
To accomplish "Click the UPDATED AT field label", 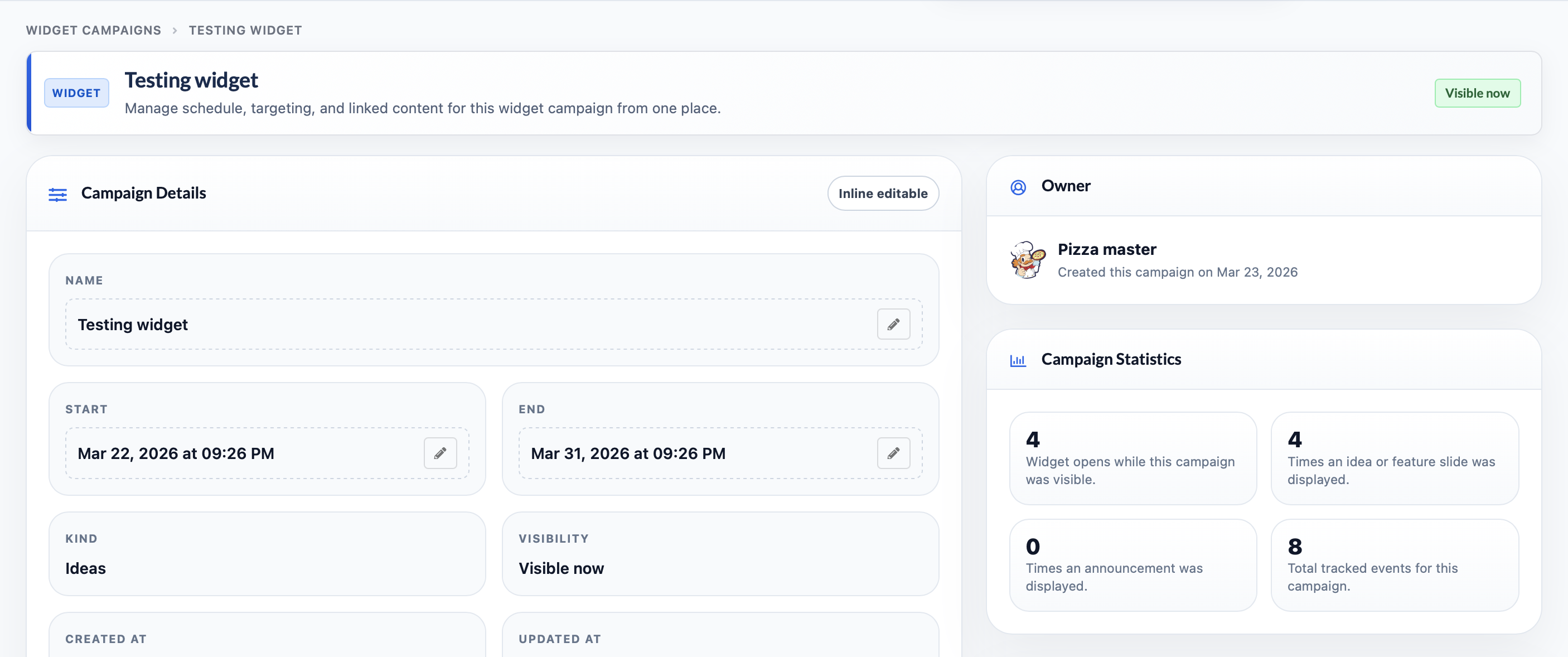I will click(x=559, y=639).
